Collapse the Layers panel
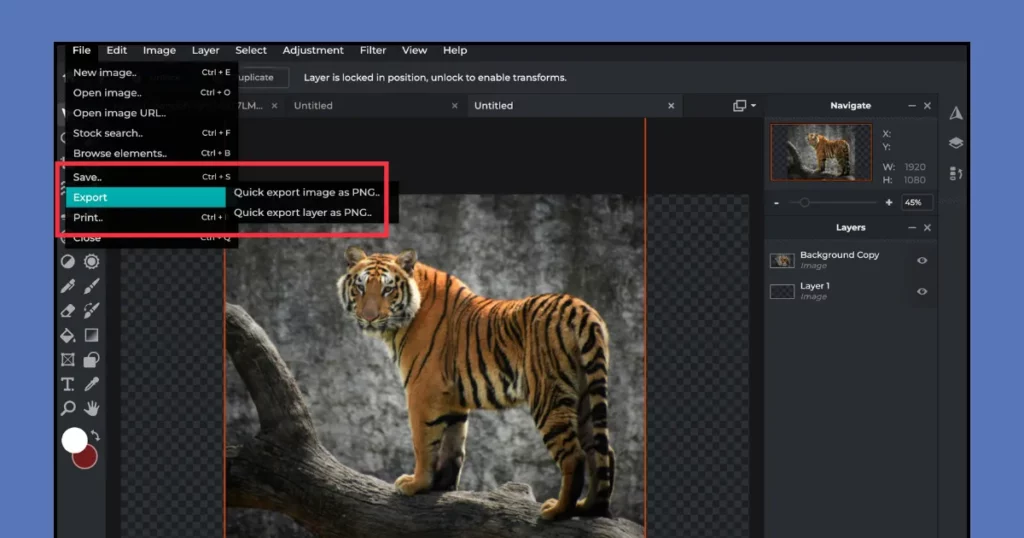Image resolution: width=1024 pixels, height=538 pixels. click(x=911, y=228)
